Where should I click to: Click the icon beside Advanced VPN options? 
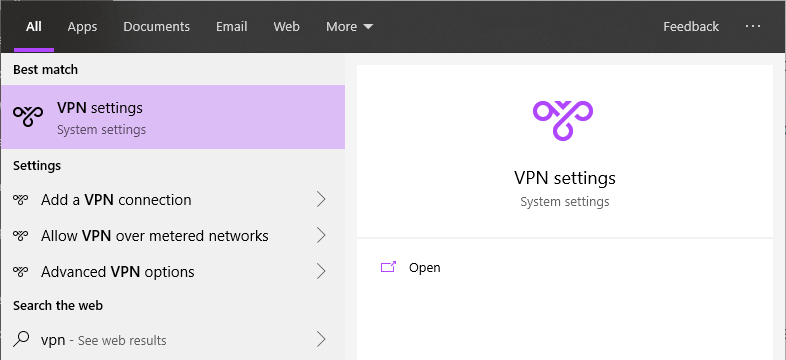click(21, 272)
